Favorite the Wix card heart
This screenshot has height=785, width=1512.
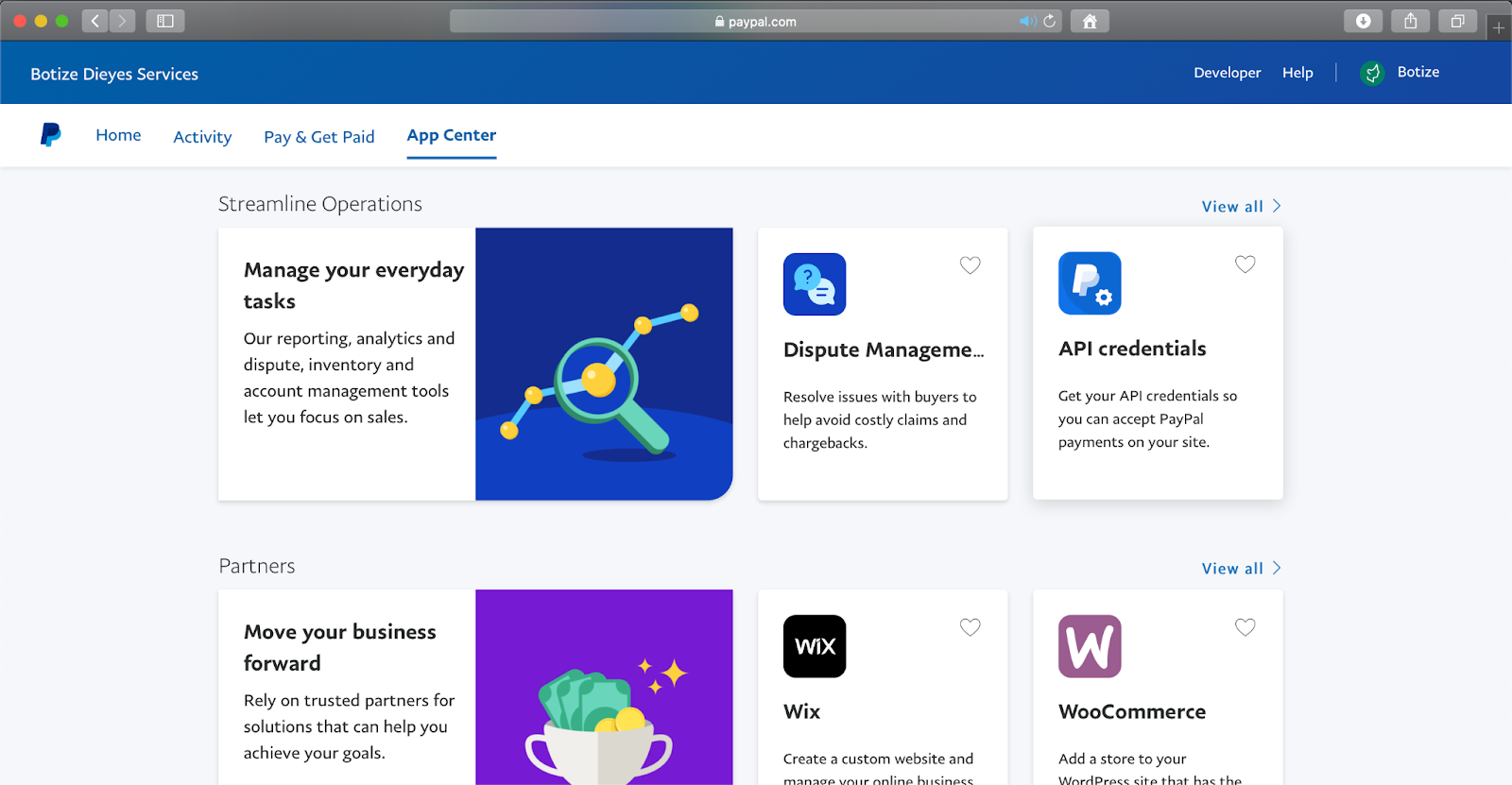pyautogui.click(x=970, y=627)
